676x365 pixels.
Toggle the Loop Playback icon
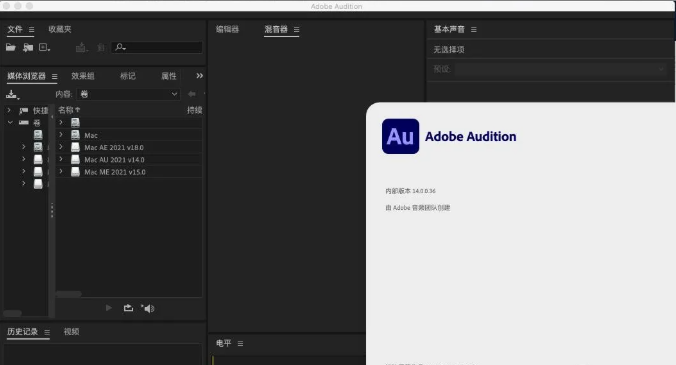pyautogui.click(x=128, y=308)
